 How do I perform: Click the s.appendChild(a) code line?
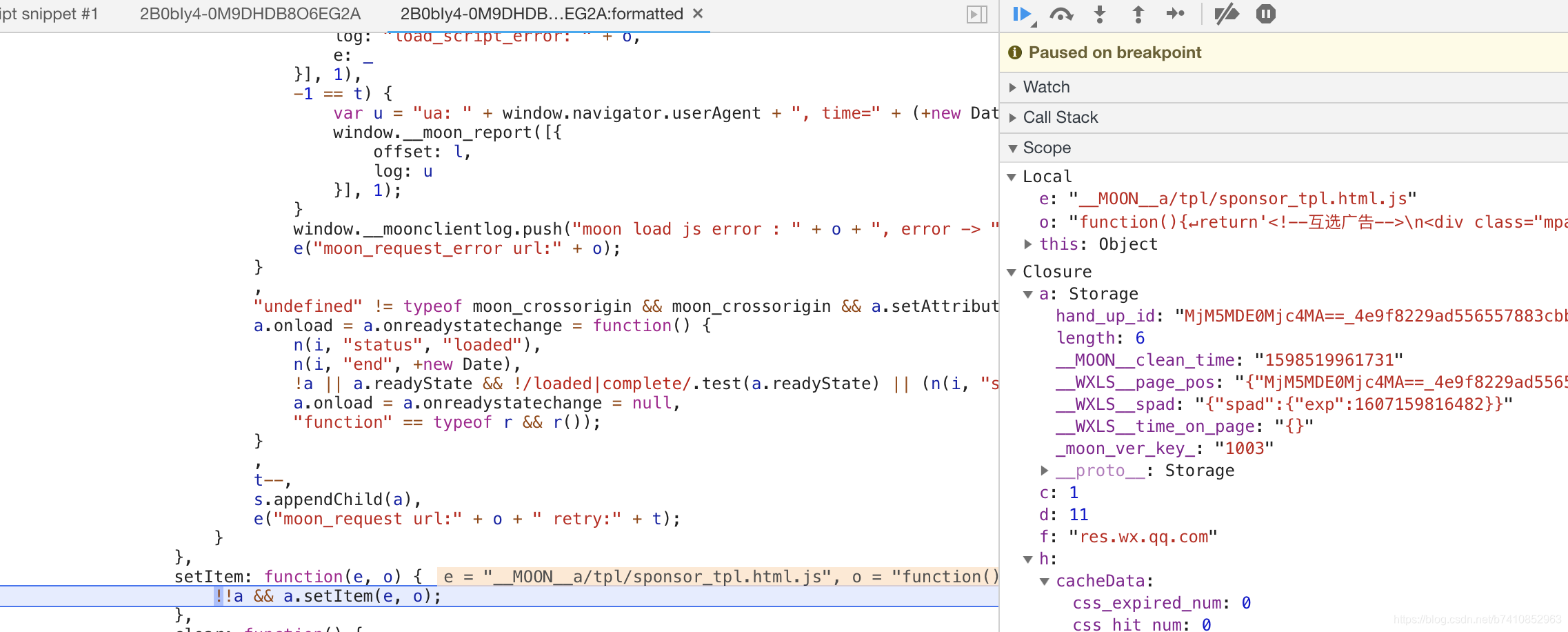click(337, 500)
